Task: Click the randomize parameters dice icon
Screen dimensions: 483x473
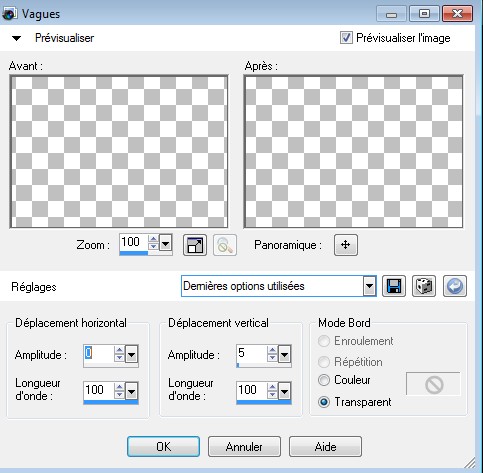Action: tap(424, 286)
